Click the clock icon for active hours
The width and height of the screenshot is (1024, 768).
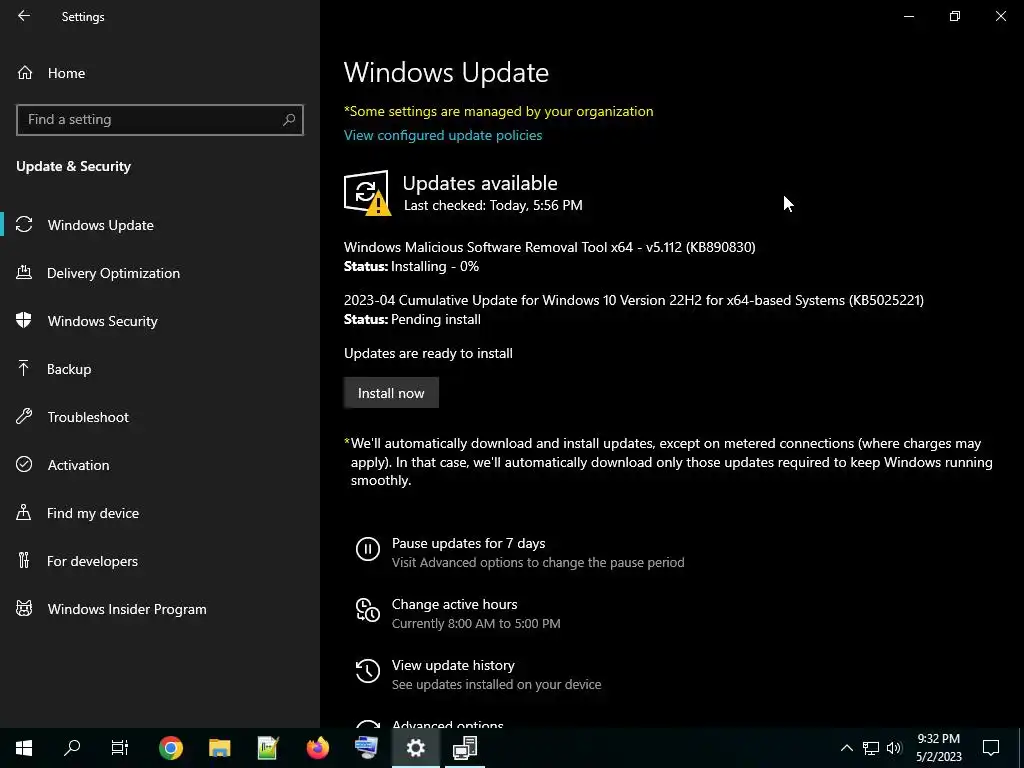[x=368, y=610]
